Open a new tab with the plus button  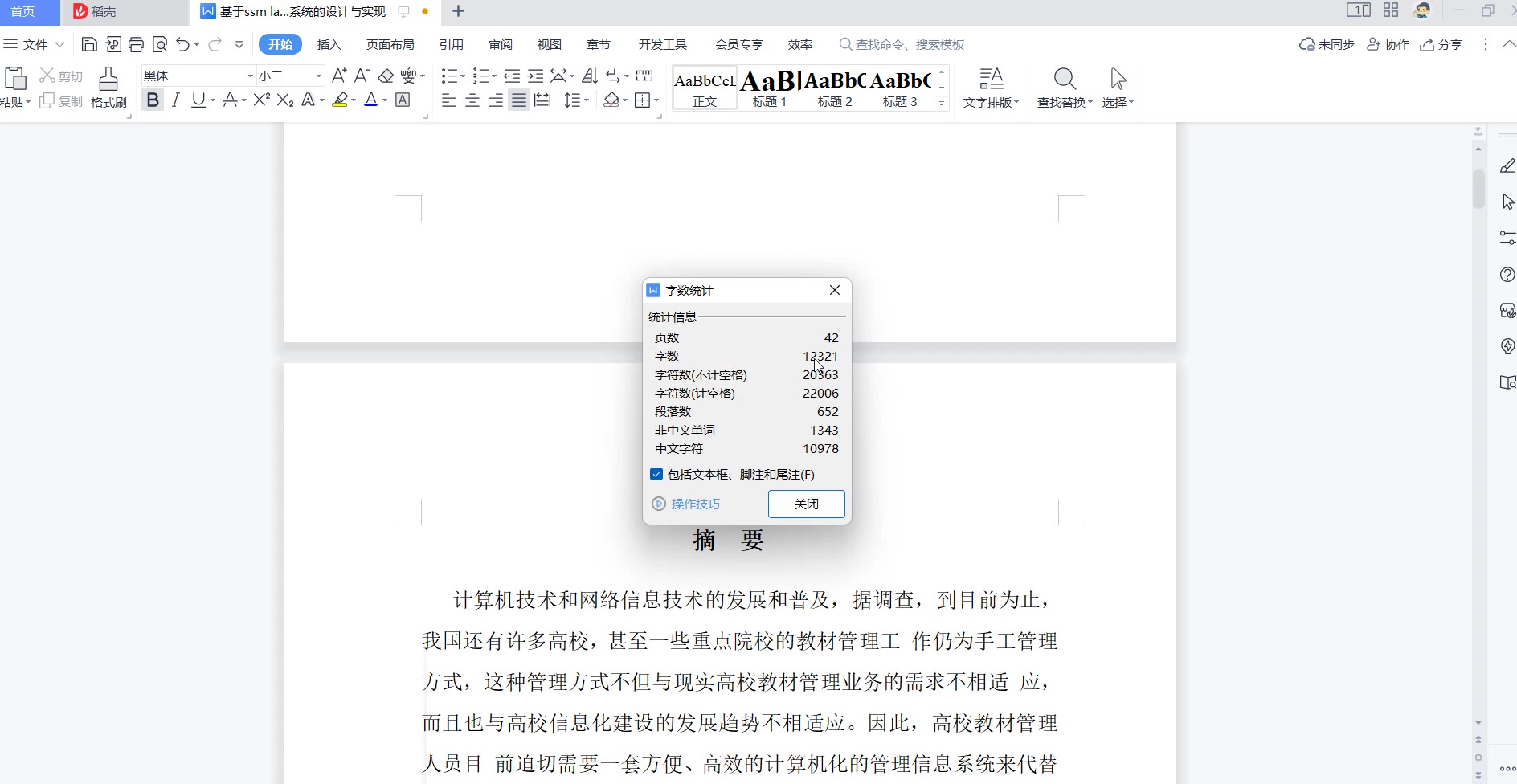tap(458, 11)
